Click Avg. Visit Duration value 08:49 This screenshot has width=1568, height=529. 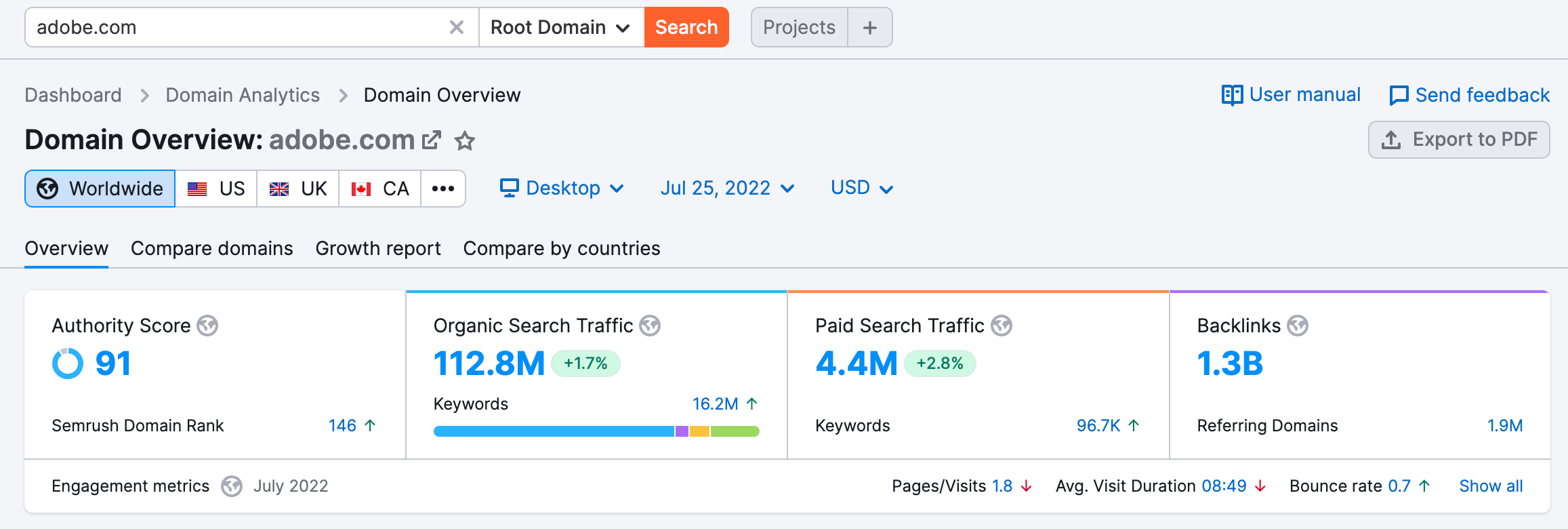pos(1224,486)
